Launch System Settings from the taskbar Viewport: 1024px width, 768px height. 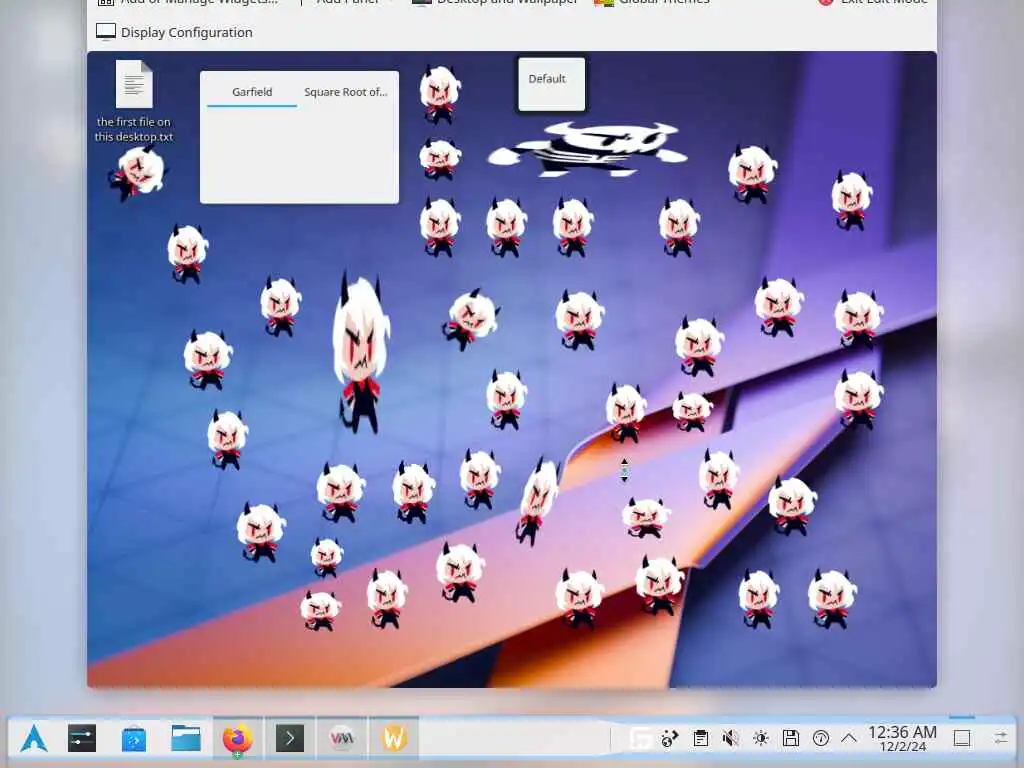82,739
